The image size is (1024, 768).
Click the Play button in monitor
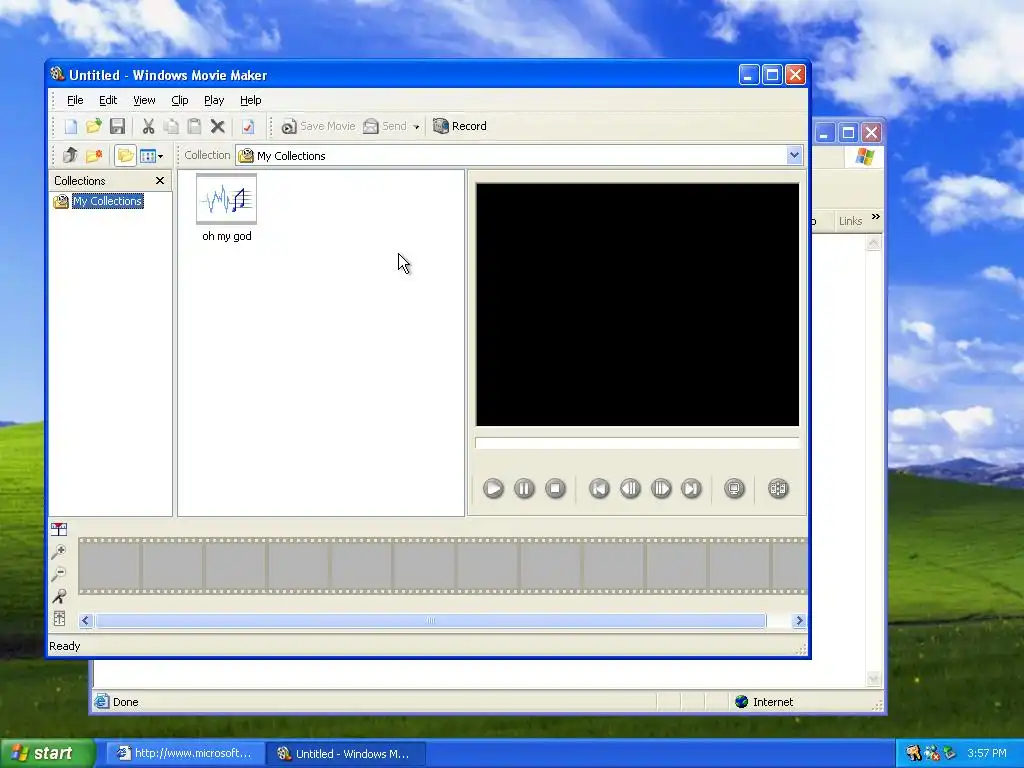tap(493, 488)
